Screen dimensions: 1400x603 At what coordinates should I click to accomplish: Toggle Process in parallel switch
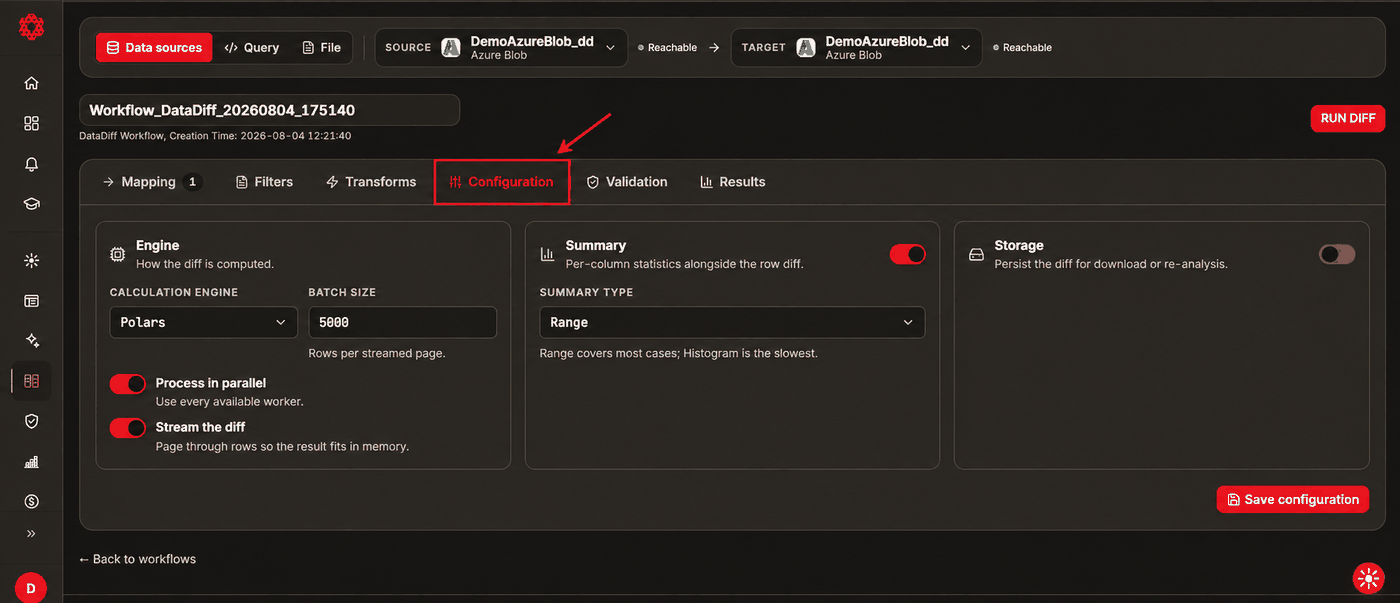point(128,384)
